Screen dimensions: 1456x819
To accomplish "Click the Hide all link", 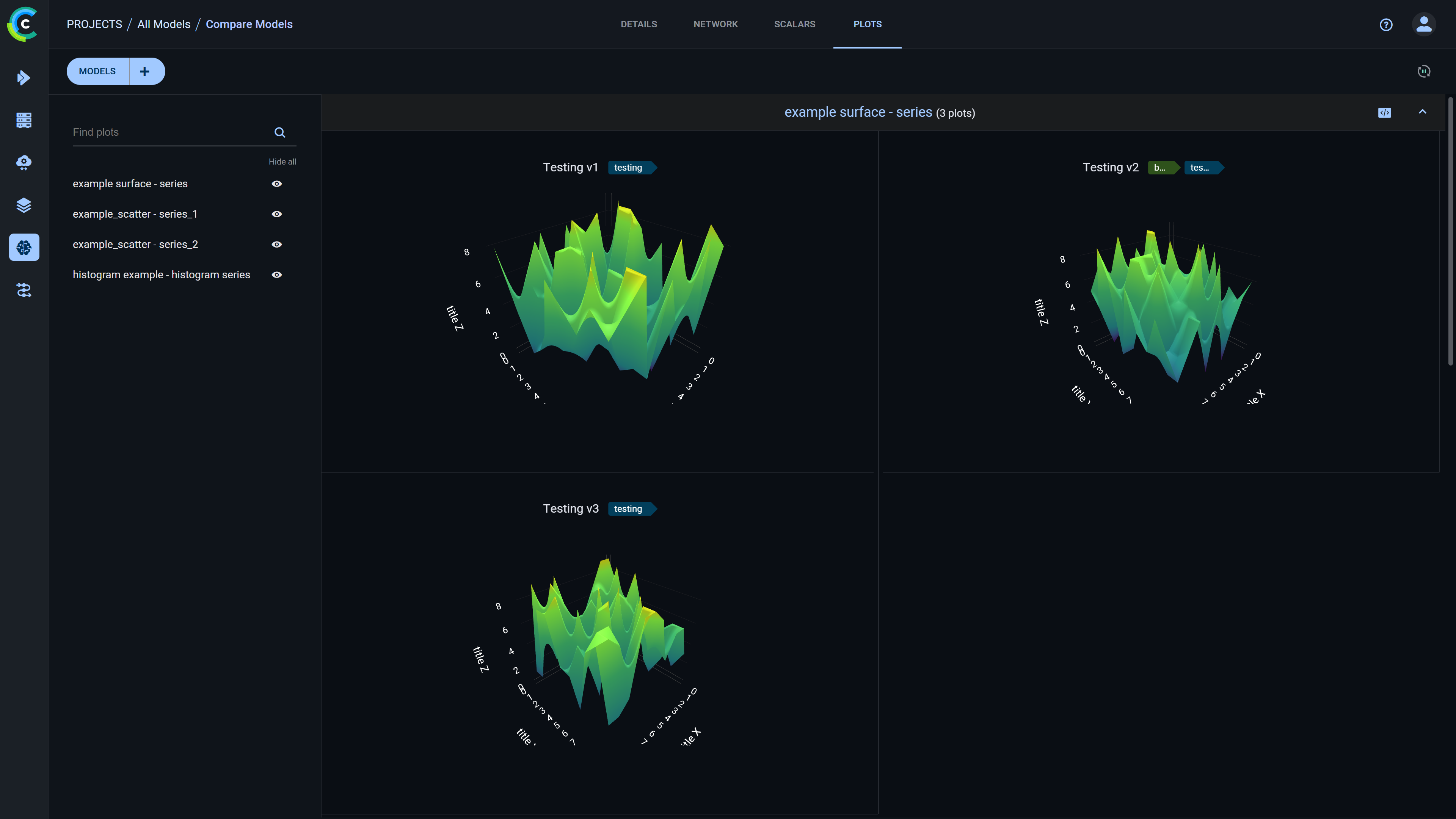I will pyautogui.click(x=282, y=161).
